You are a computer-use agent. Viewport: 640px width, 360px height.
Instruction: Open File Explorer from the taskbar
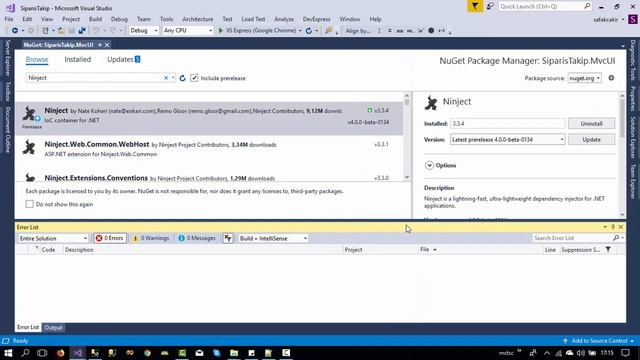[234, 353]
